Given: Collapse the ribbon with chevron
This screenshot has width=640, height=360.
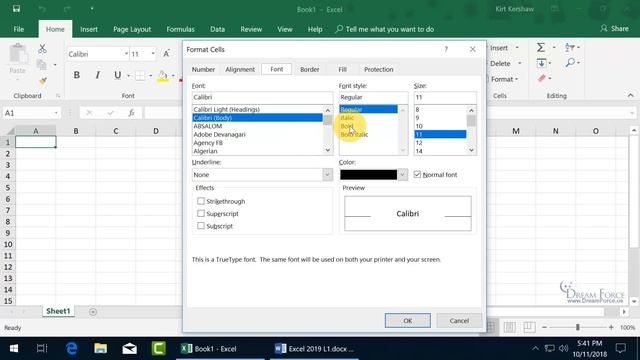Looking at the screenshot, I should 631,96.
